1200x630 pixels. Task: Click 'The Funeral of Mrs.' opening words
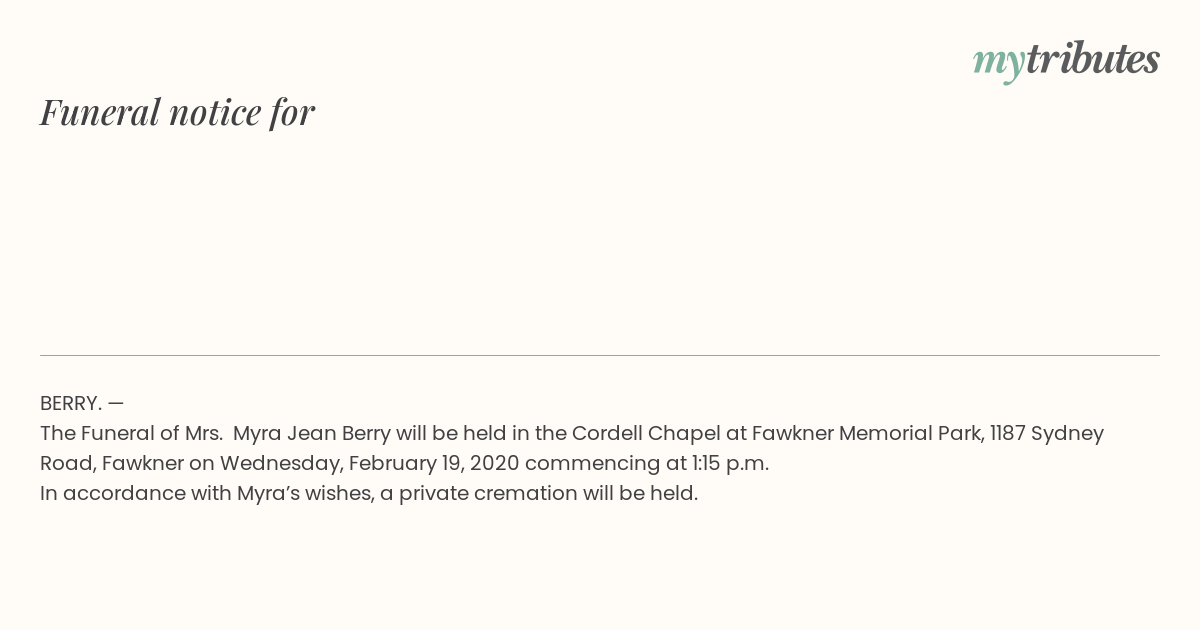131,433
